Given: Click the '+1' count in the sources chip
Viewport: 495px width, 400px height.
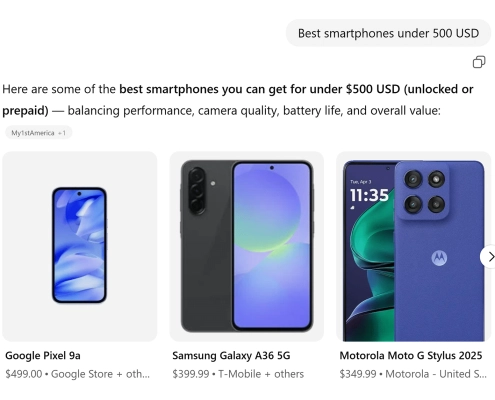Looking at the screenshot, I should pyautogui.click(x=62, y=133).
